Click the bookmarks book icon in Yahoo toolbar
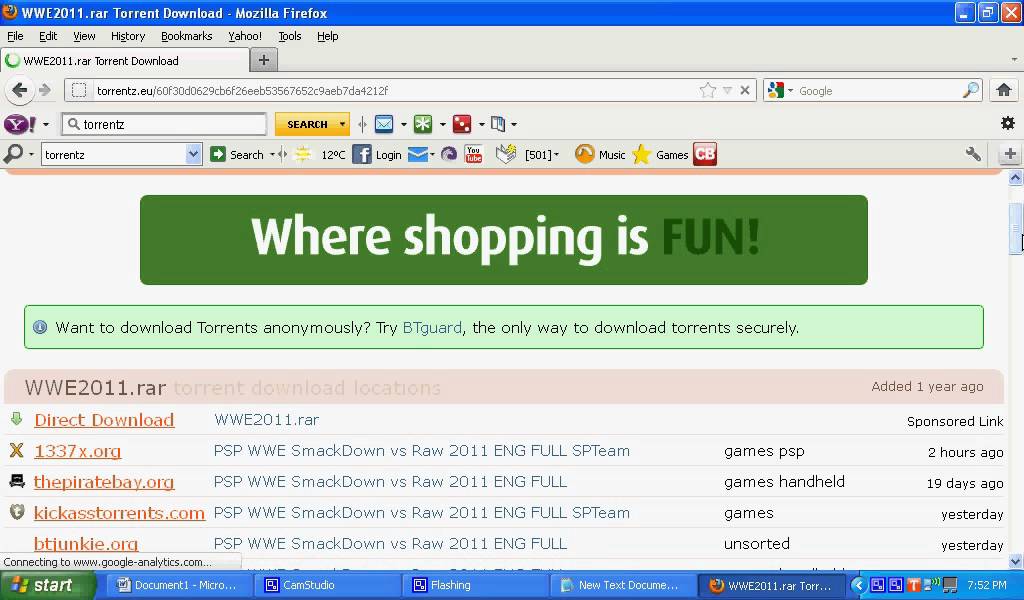The image size is (1024, 600). pos(498,123)
